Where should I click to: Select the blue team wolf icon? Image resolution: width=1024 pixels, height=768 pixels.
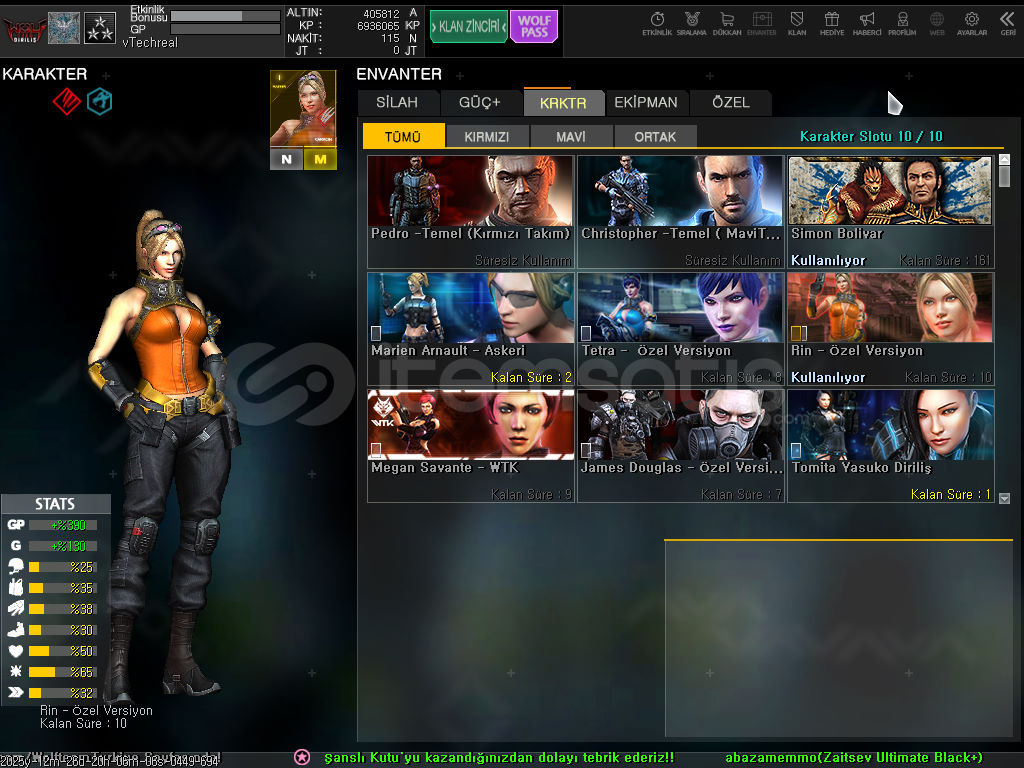pyautogui.click(x=100, y=101)
